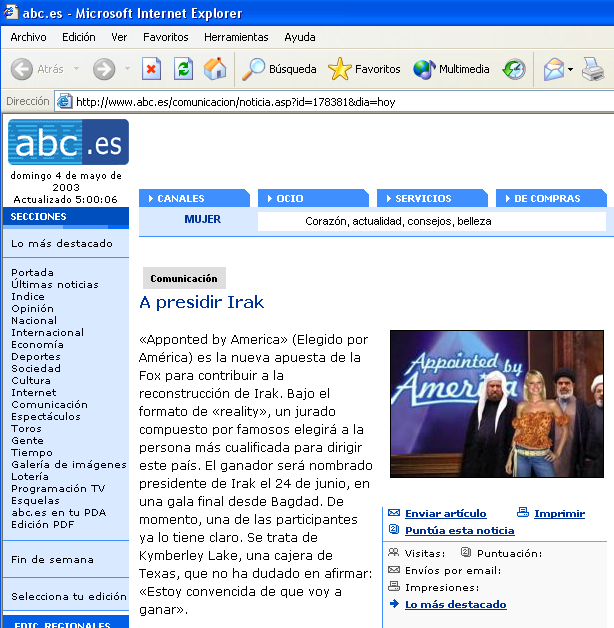The image size is (614, 628).
Task: Open the forward button history dropdown arrow
Action: [x=127, y=69]
